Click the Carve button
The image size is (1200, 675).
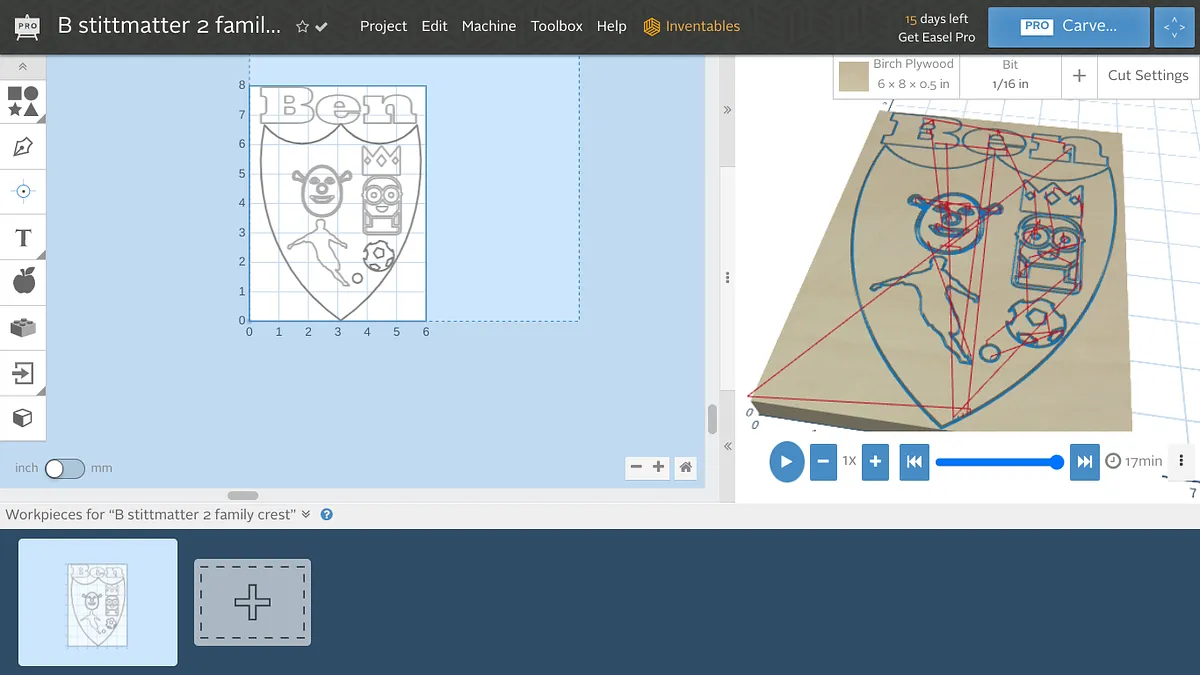click(1068, 27)
